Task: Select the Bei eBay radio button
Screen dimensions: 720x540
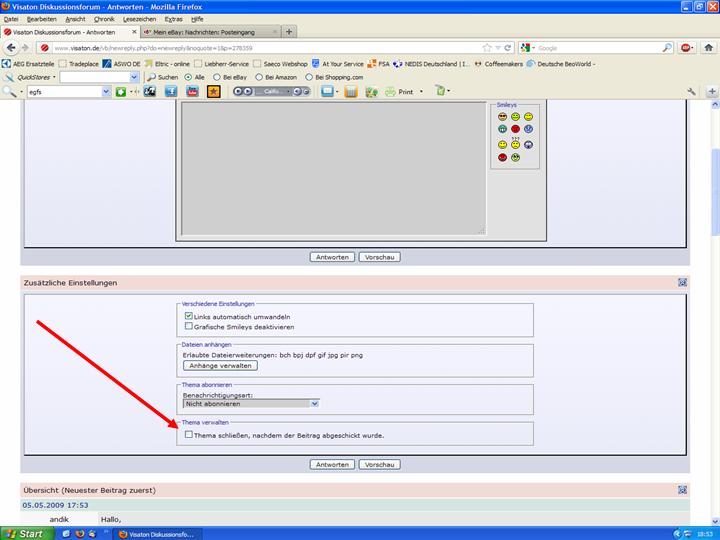Action: point(216,77)
